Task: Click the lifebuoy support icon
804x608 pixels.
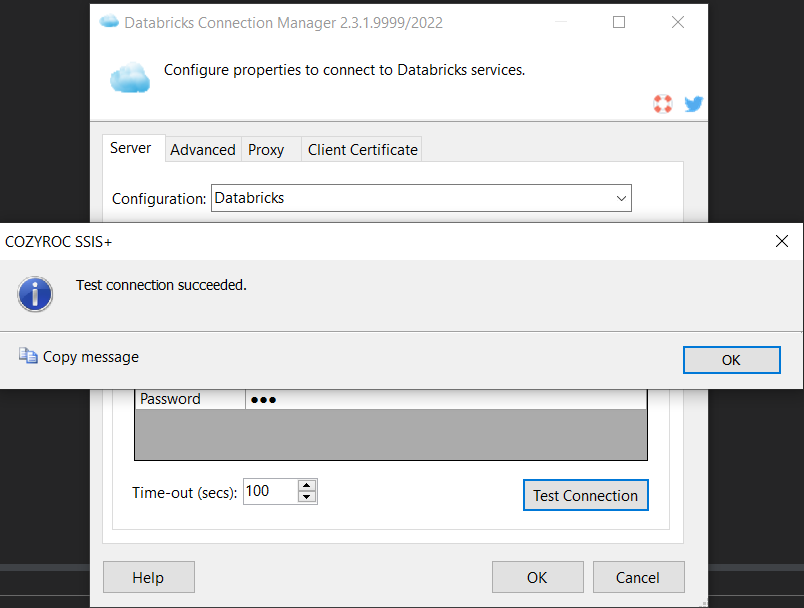Action: click(663, 104)
